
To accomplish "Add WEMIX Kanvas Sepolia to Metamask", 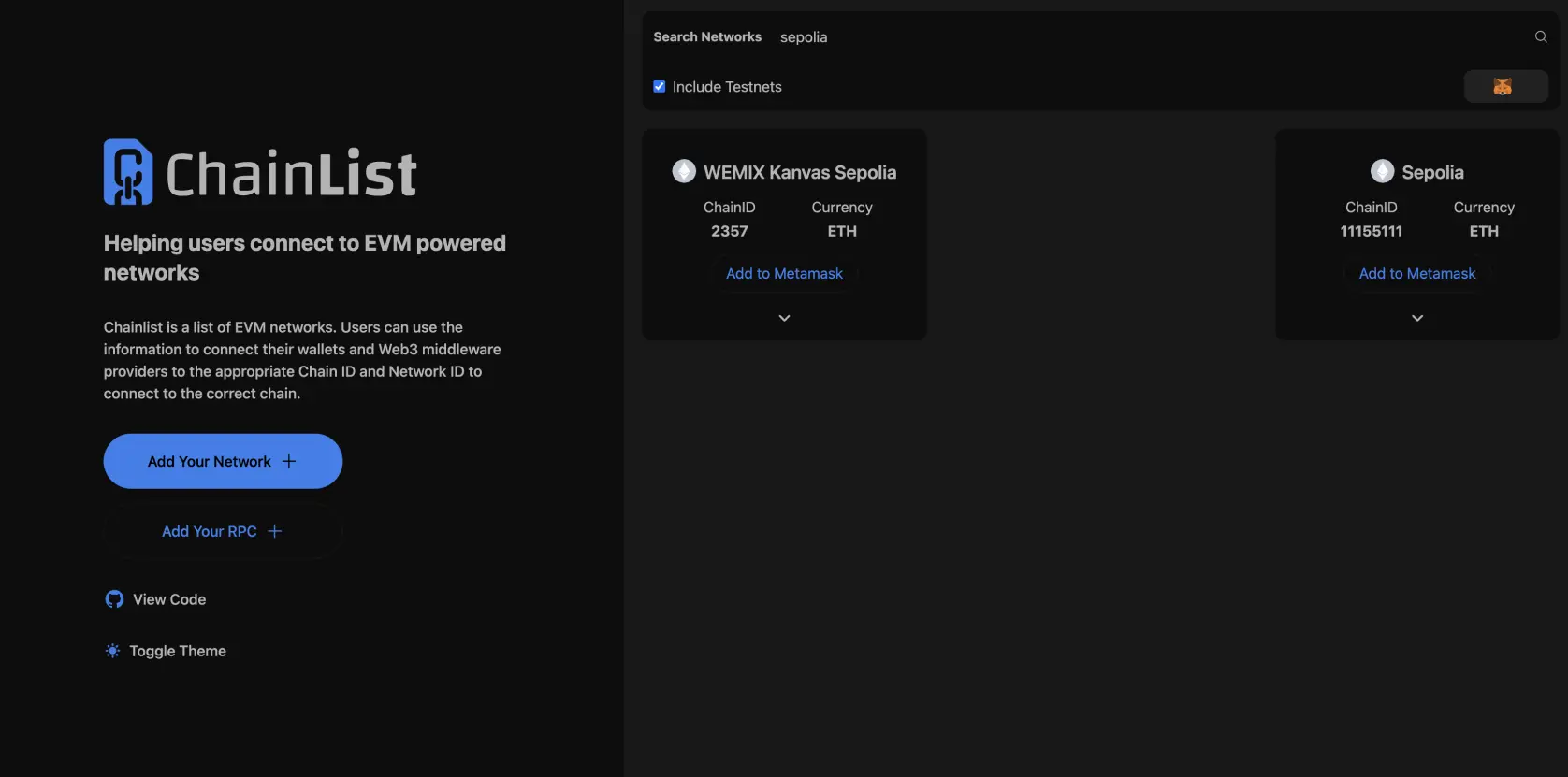I will pyautogui.click(x=784, y=273).
